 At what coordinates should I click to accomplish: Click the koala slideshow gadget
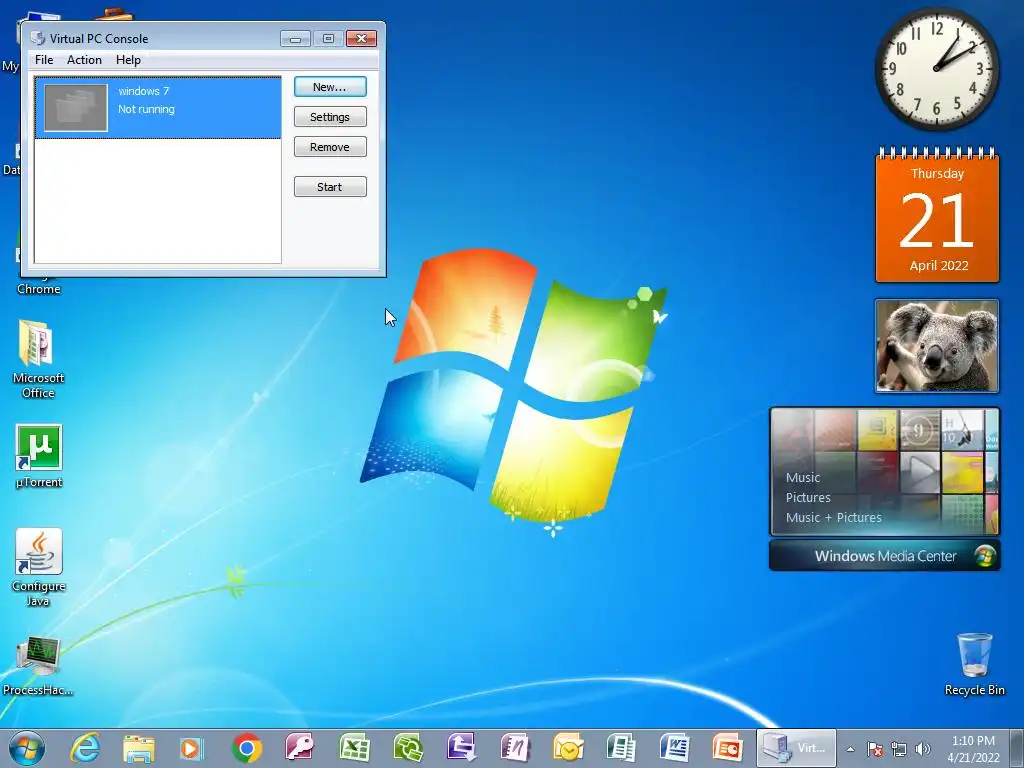click(x=937, y=346)
